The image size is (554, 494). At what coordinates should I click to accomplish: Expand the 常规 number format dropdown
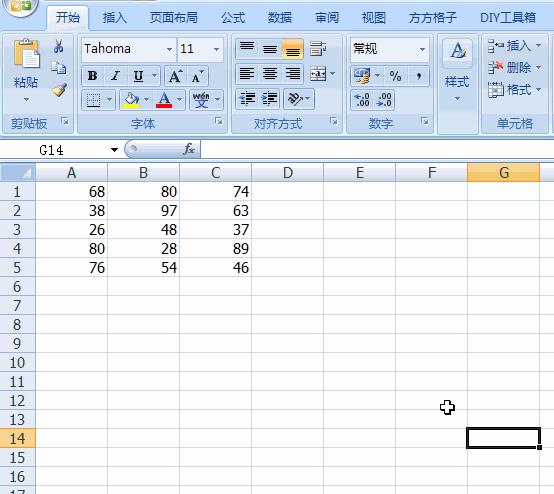(423, 49)
